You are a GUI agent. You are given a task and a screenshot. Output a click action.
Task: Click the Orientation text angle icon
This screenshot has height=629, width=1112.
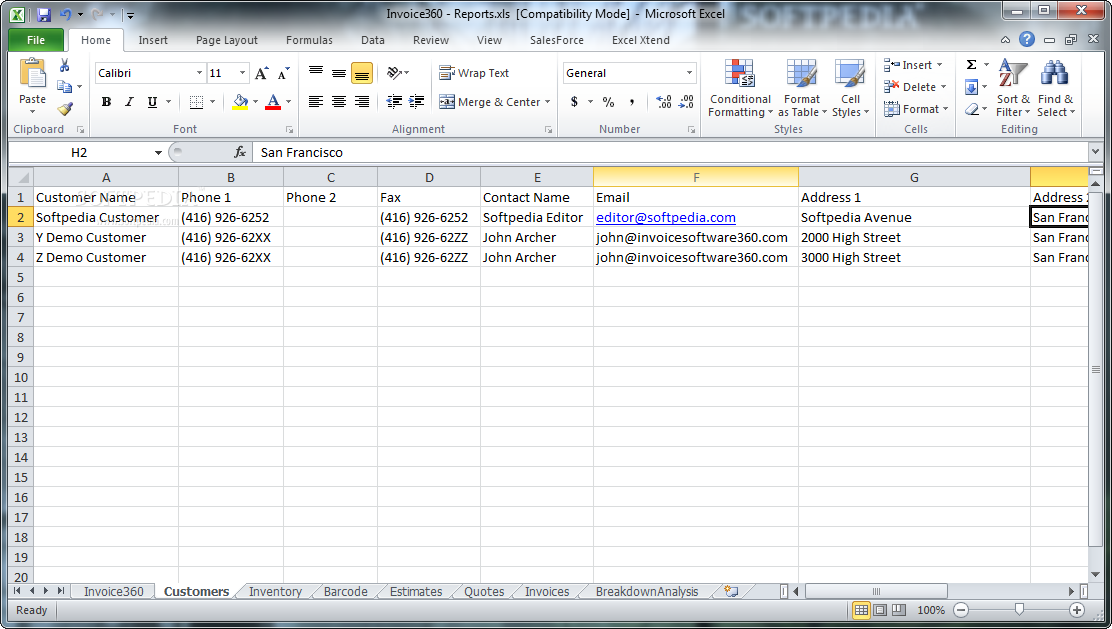[x=394, y=72]
